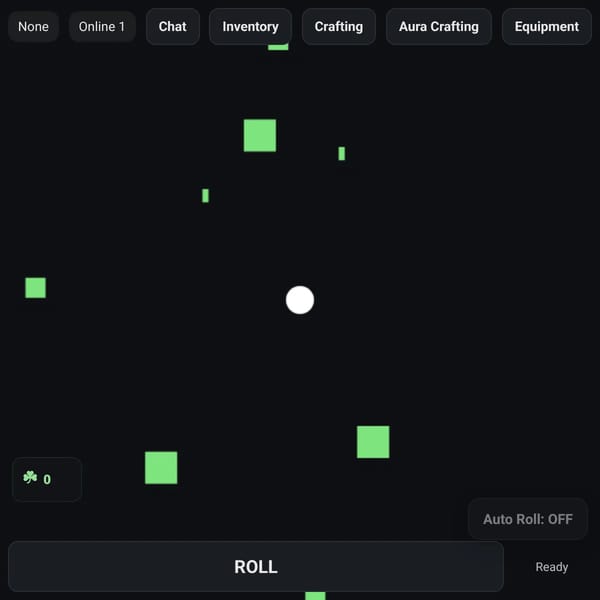Click the large green square above the player

click(x=260, y=135)
